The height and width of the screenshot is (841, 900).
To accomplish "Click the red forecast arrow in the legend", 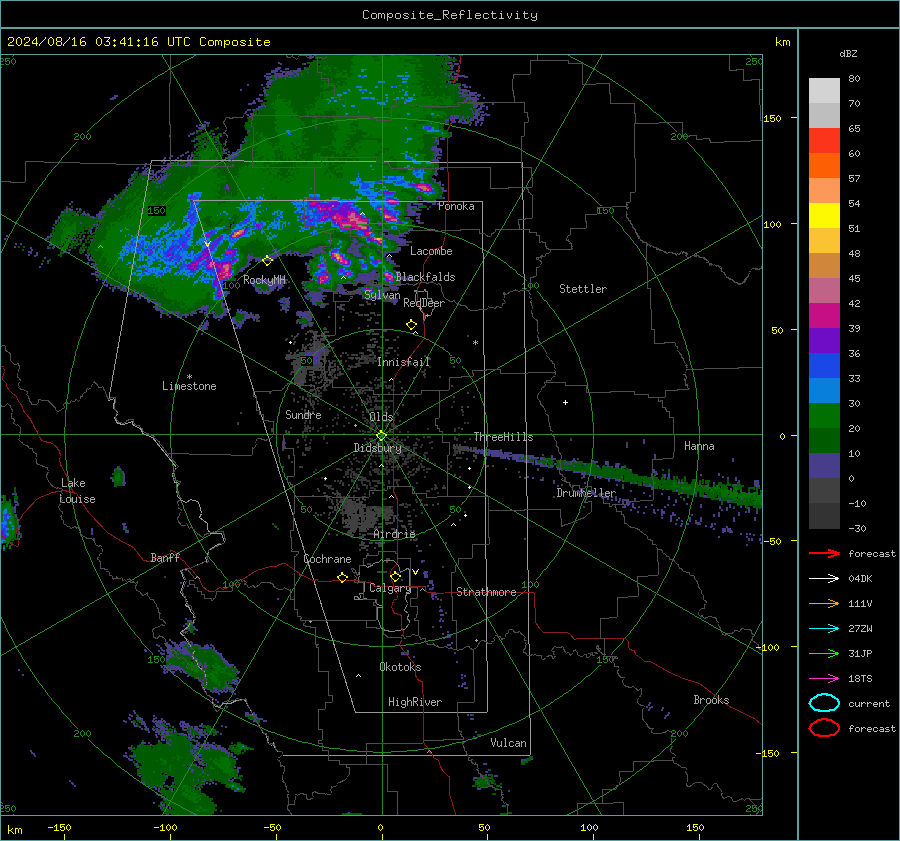I will pos(824,553).
